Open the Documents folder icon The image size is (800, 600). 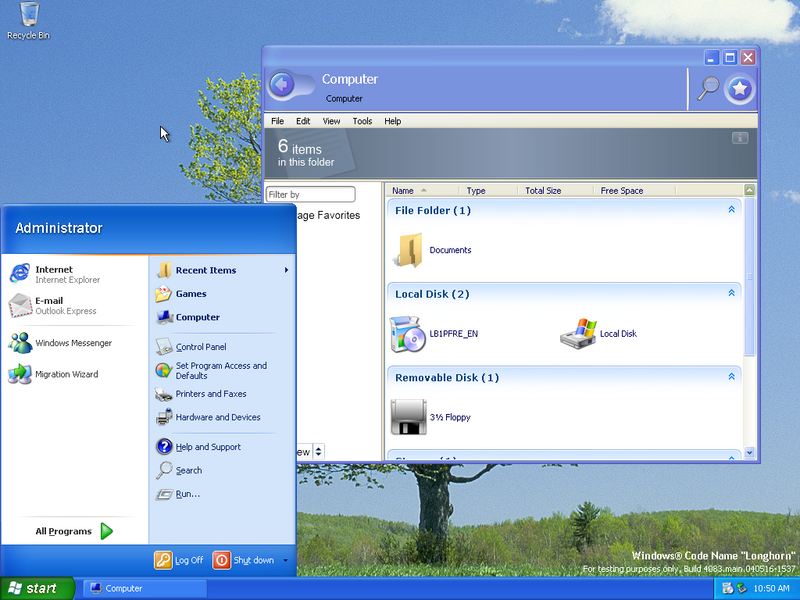pyautogui.click(x=409, y=250)
